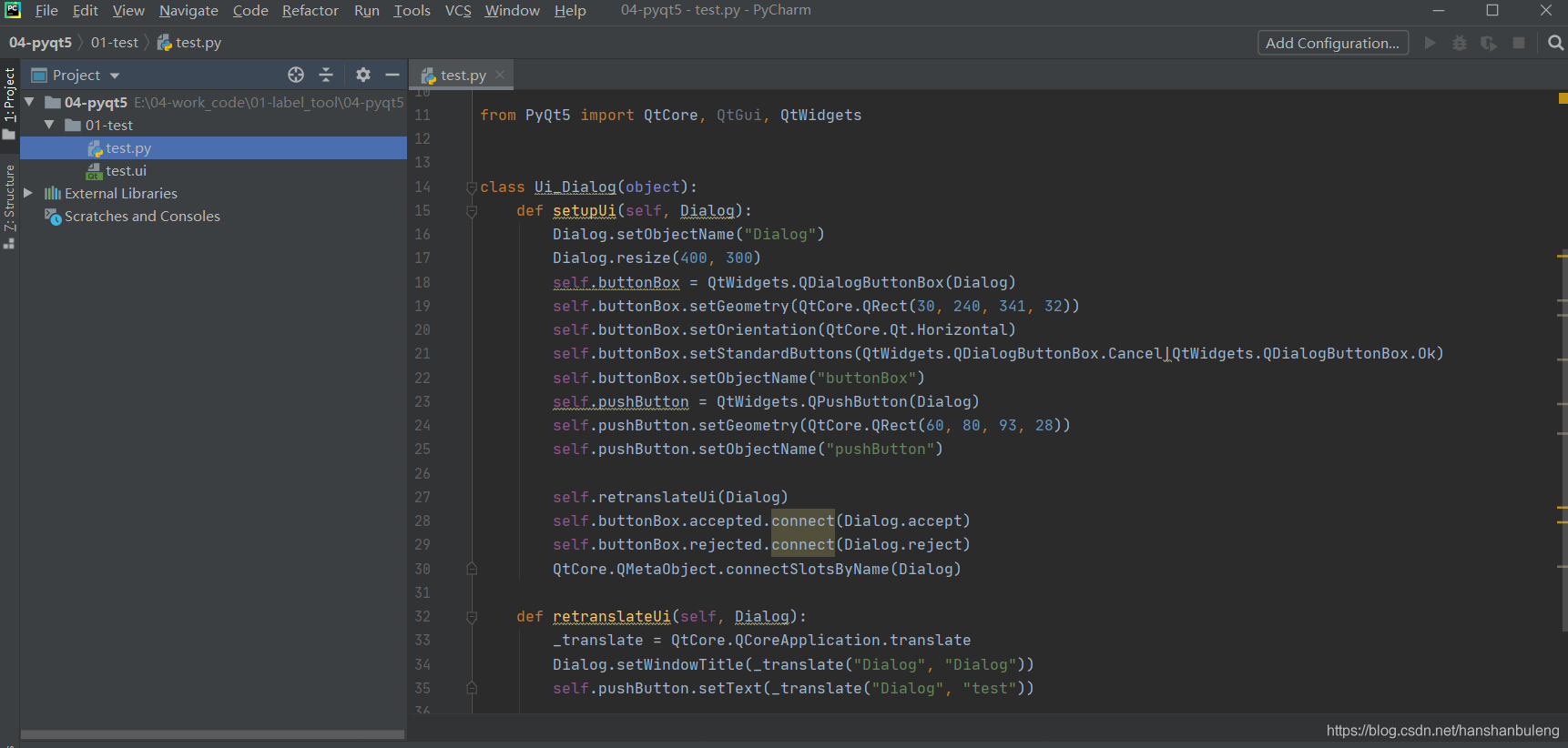Click horizontal scrollbar of Project panel
1568x748 pixels.
click(212, 734)
